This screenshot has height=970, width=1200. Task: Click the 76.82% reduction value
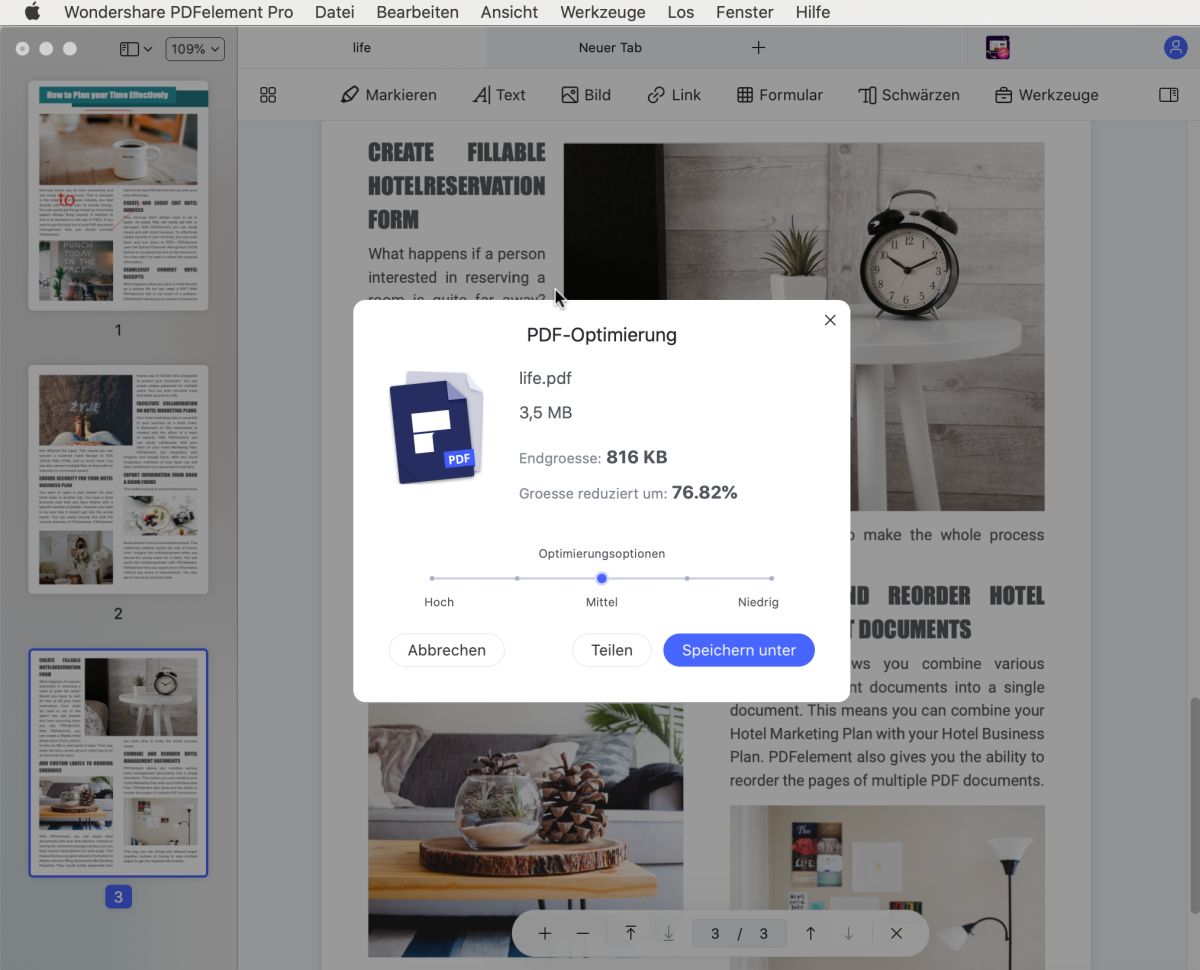[704, 492]
